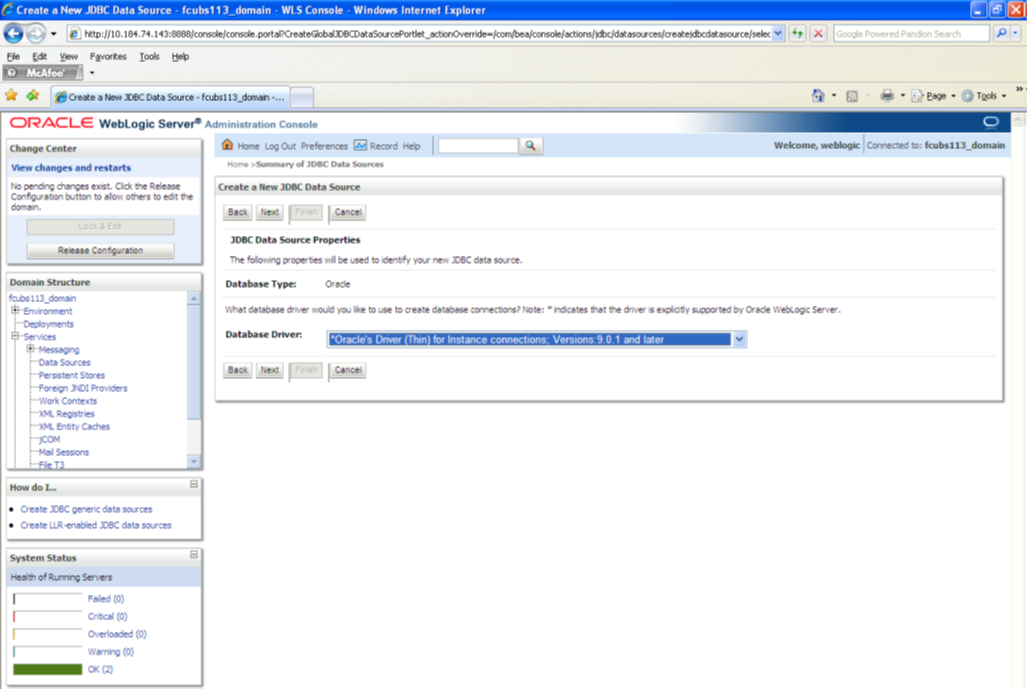Image resolution: width=1027 pixels, height=689 pixels.
Task: Click Summary of JDBC Data Sources breadcrumb
Action: pos(320,164)
